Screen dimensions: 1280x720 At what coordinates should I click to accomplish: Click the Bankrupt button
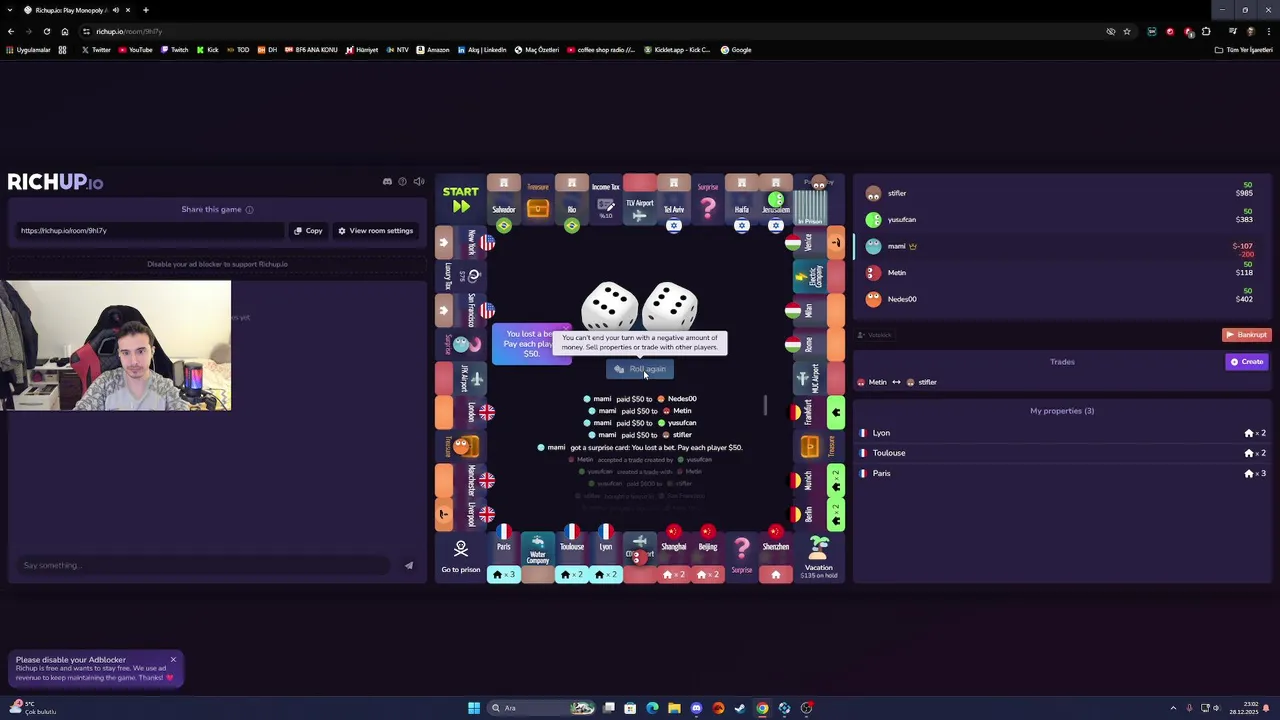pos(1246,335)
